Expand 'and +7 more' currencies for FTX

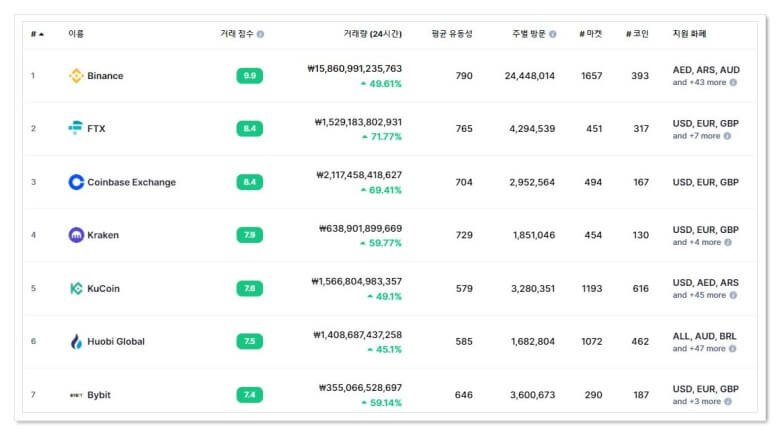pyautogui.click(x=696, y=136)
